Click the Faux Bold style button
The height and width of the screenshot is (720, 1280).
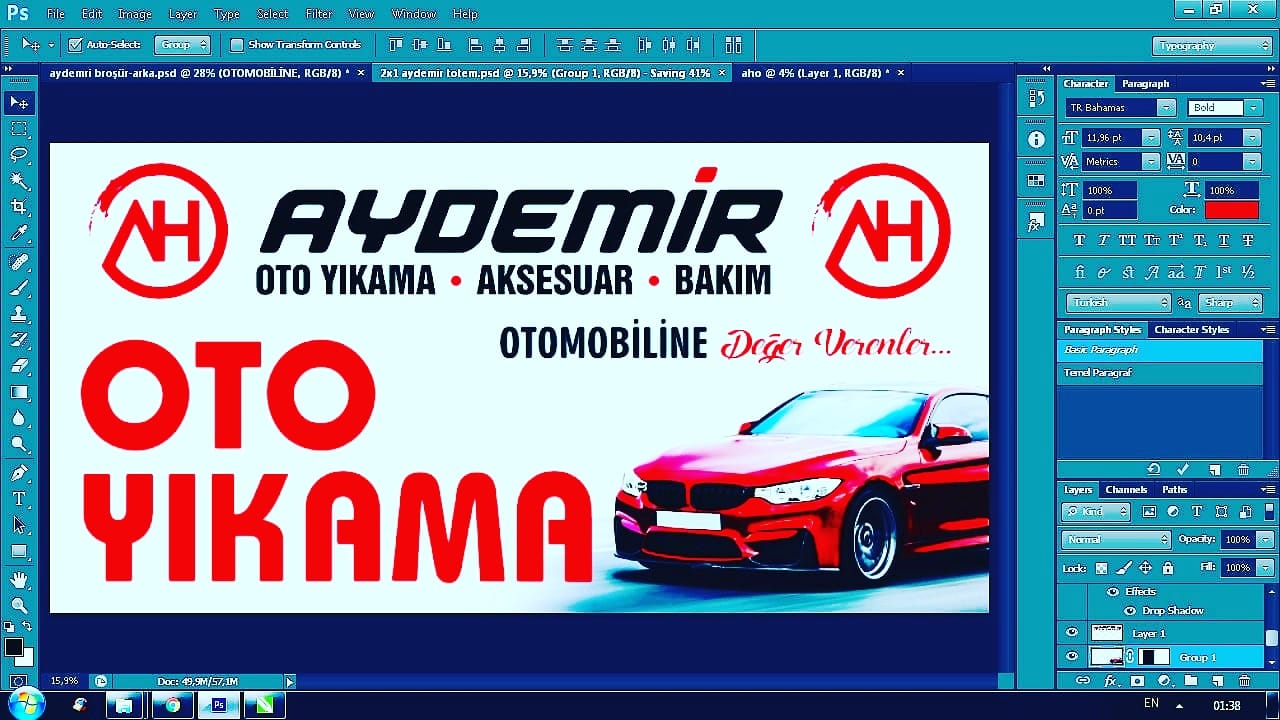point(1079,241)
